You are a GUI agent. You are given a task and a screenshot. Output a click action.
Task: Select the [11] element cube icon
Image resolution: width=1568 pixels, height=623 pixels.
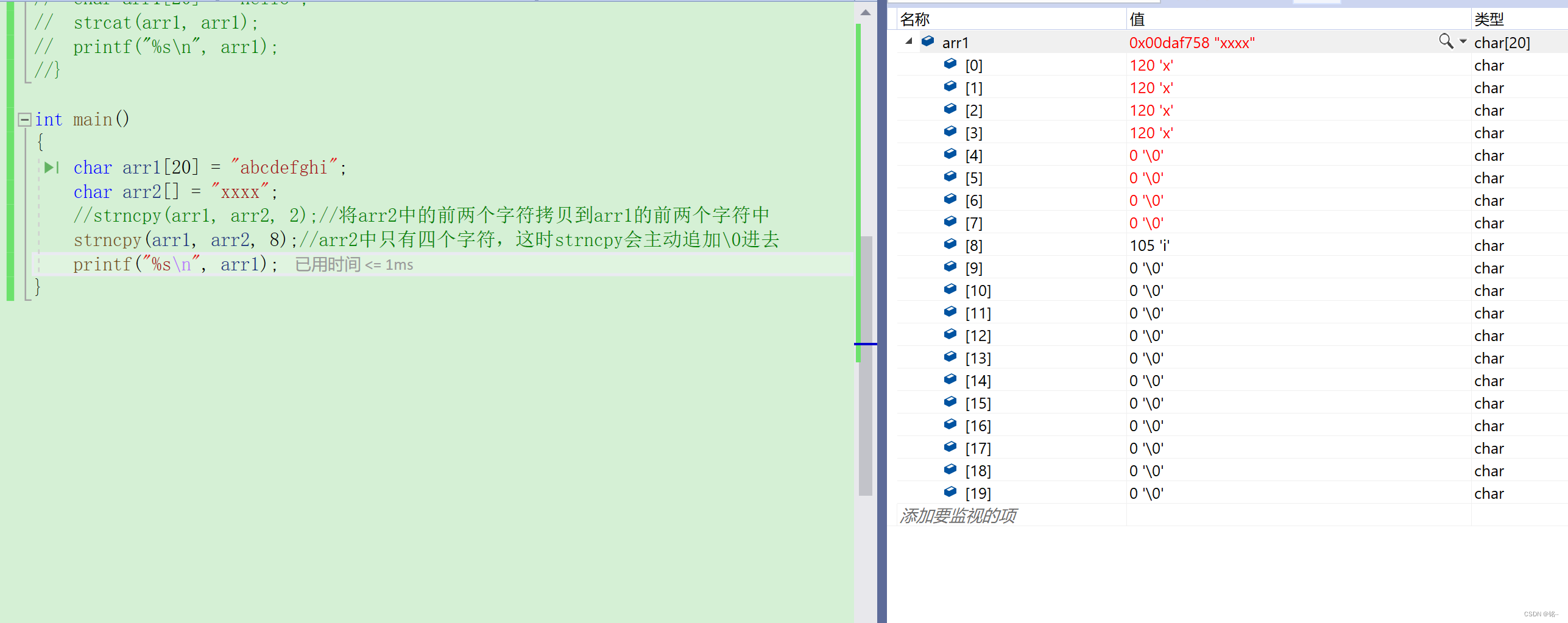(x=950, y=312)
